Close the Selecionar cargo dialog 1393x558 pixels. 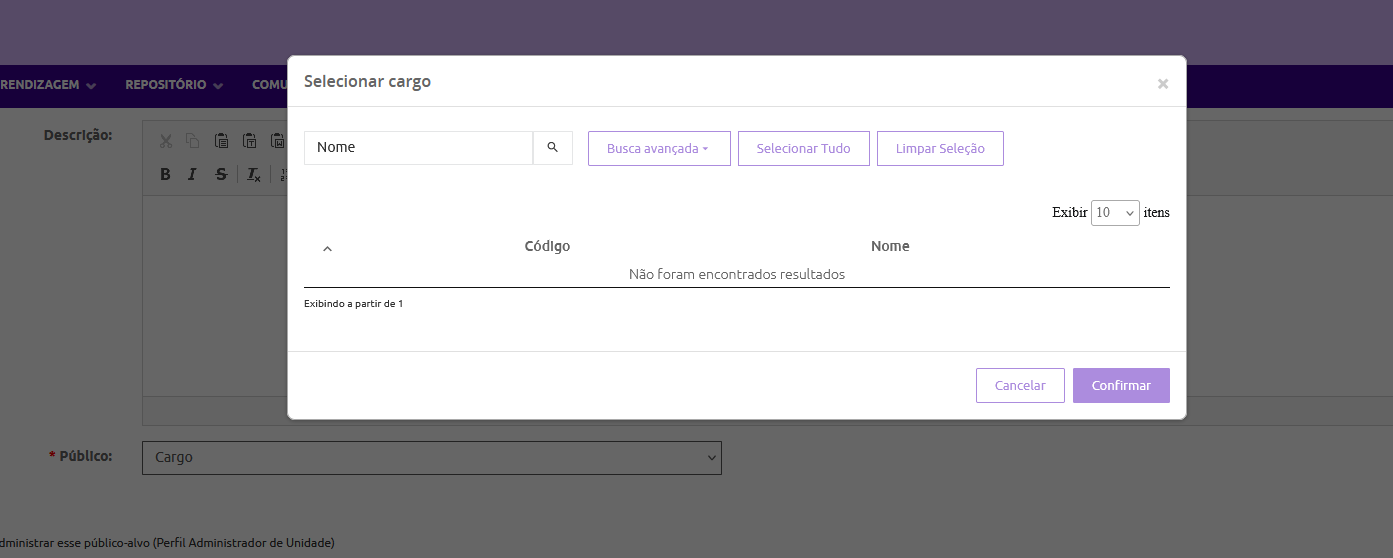[x=1163, y=84]
